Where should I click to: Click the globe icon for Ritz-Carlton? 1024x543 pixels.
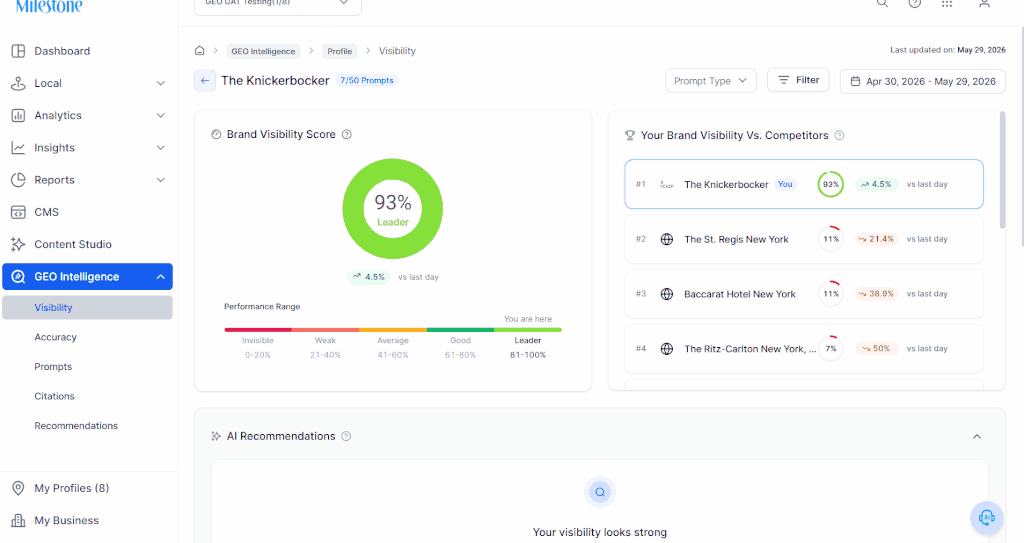[x=667, y=349]
